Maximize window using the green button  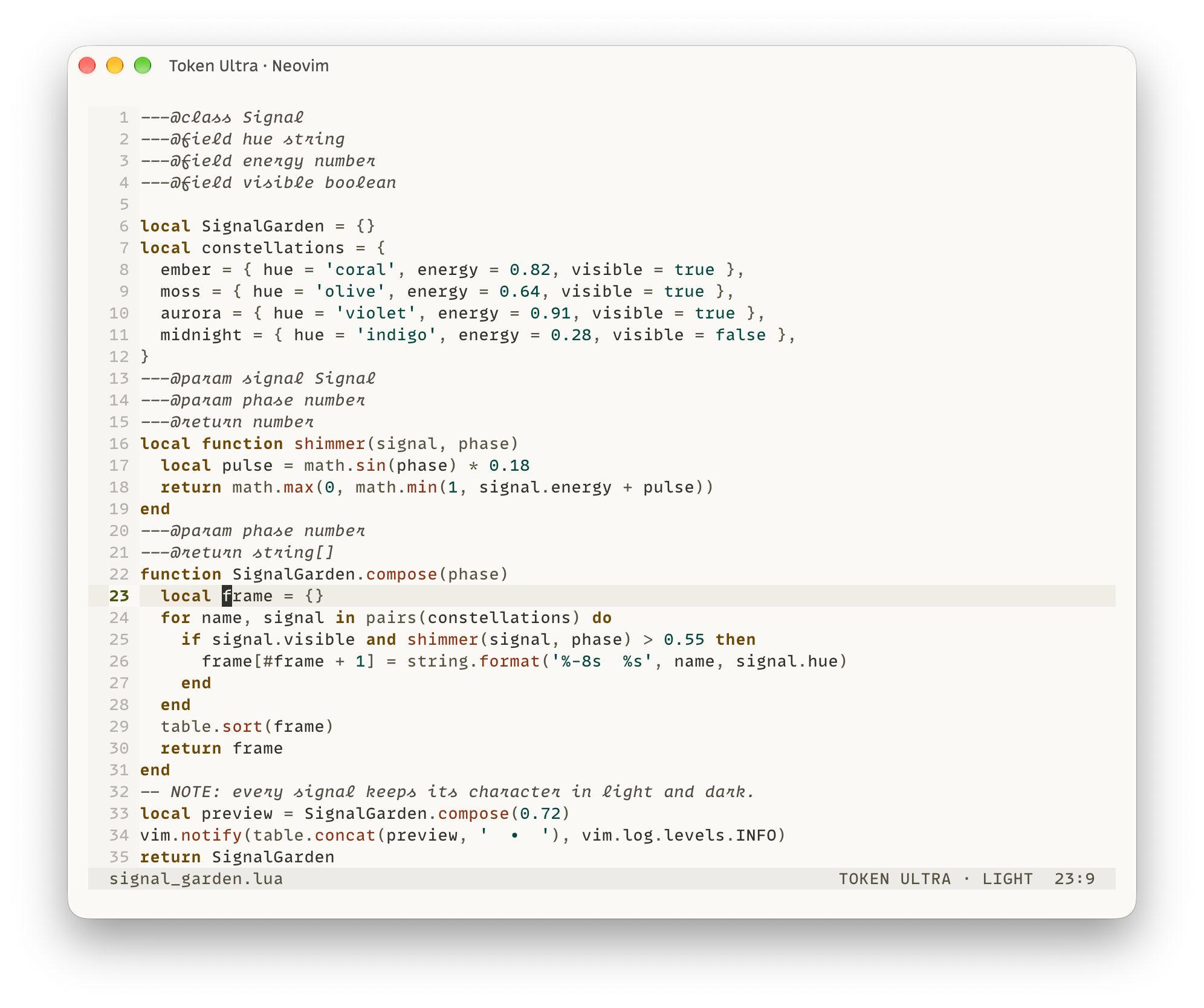(143, 65)
